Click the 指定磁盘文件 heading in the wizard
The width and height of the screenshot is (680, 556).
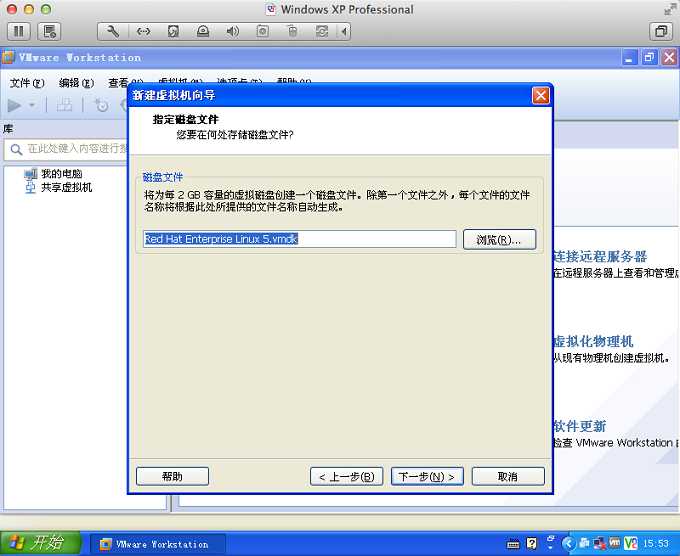(186, 120)
